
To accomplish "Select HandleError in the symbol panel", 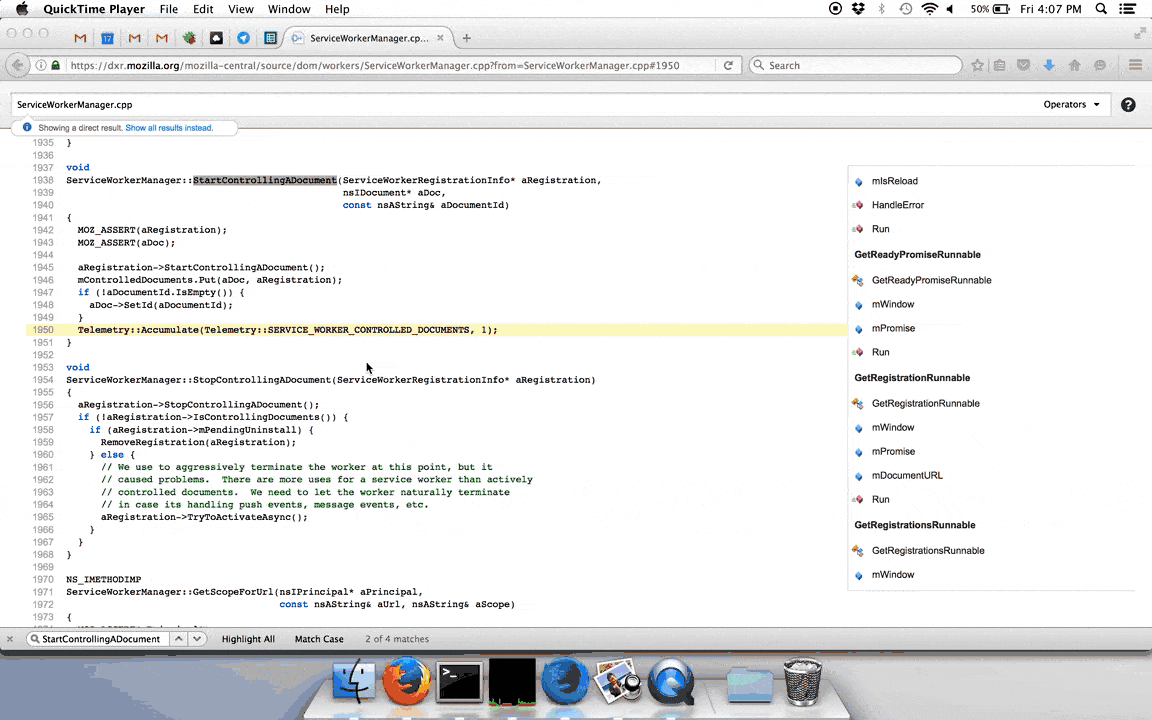I will (x=898, y=205).
